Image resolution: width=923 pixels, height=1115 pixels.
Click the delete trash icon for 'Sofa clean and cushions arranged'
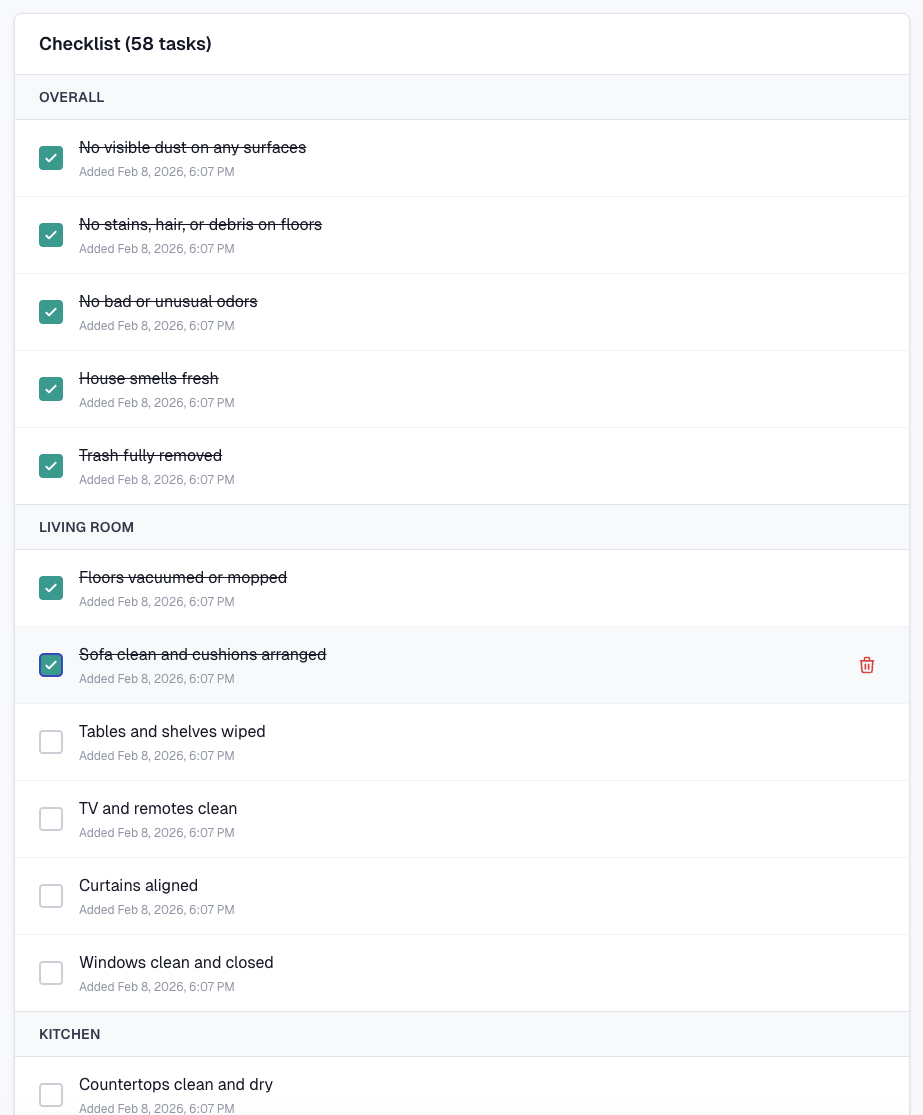click(866, 664)
